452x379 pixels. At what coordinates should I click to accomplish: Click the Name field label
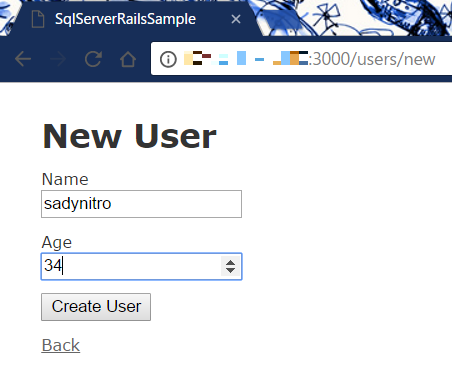[65, 179]
